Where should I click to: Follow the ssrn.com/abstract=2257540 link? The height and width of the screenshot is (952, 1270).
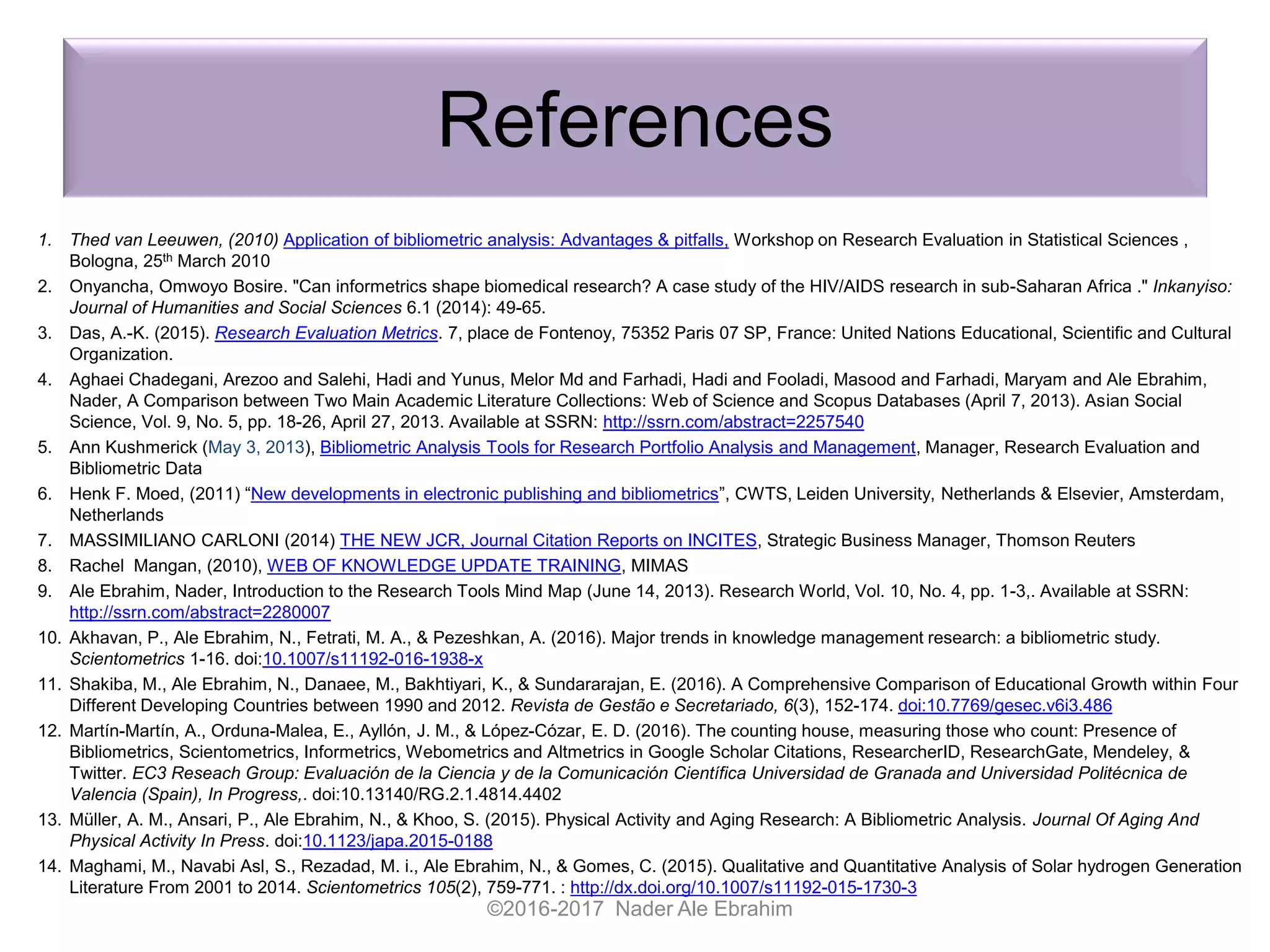coord(733,421)
